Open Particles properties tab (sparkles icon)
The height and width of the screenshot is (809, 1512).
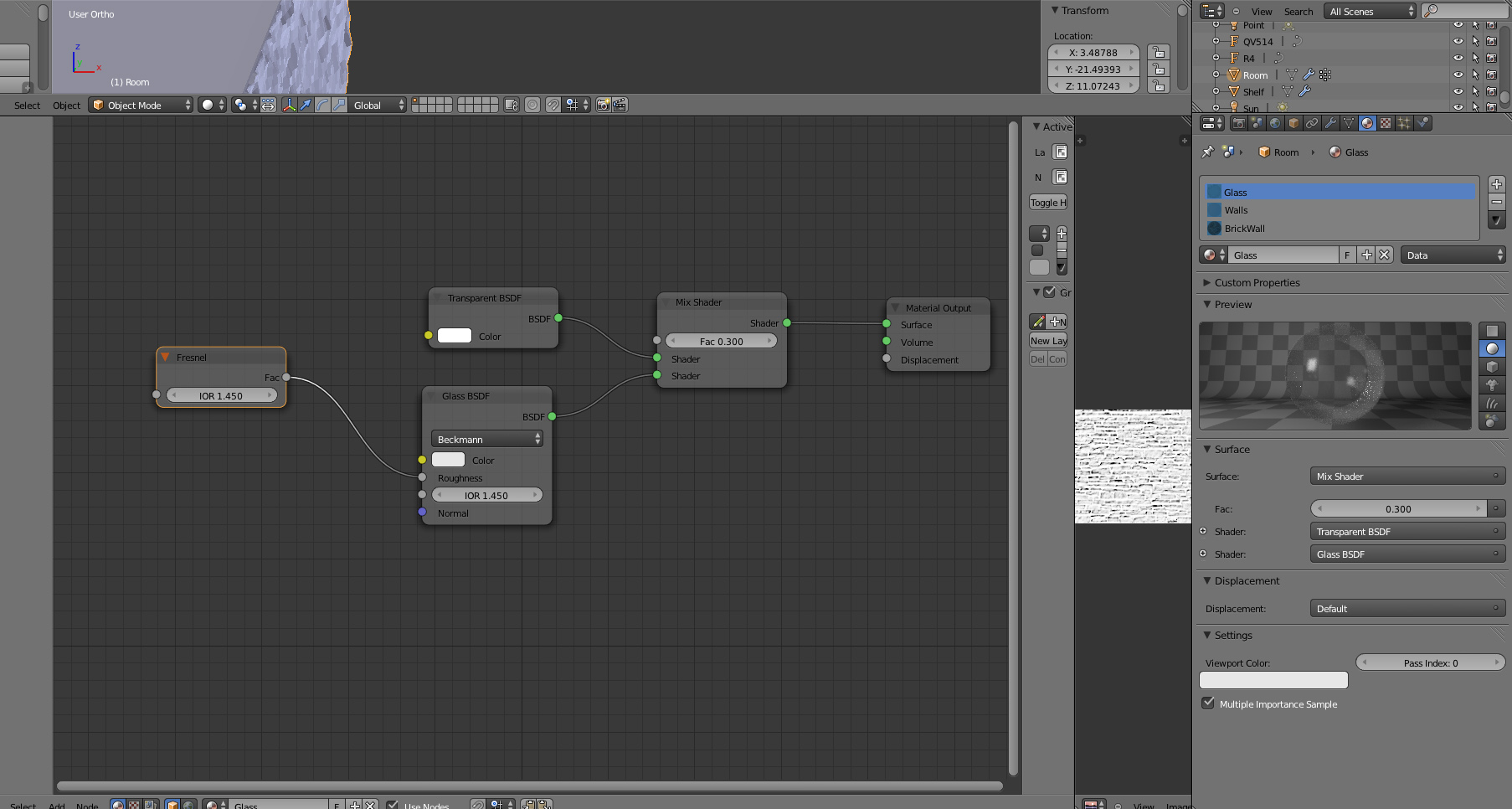point(1404,123)
